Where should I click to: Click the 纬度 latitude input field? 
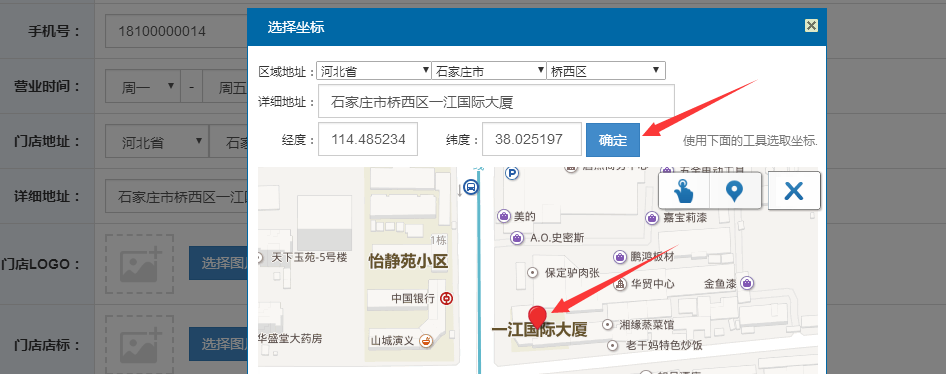532,139
